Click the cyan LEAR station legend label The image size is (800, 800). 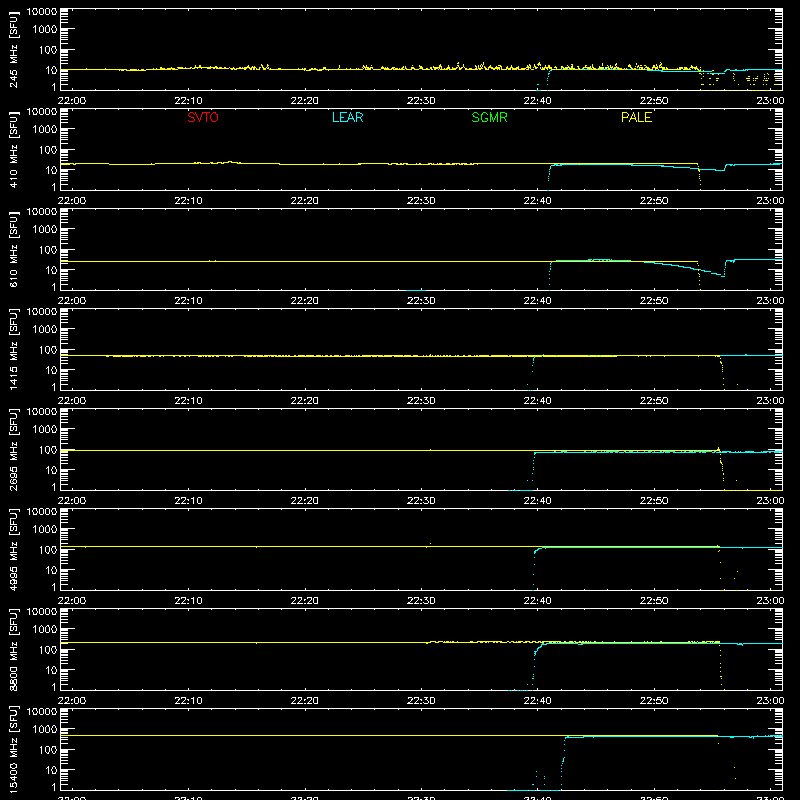coord(347,117)
